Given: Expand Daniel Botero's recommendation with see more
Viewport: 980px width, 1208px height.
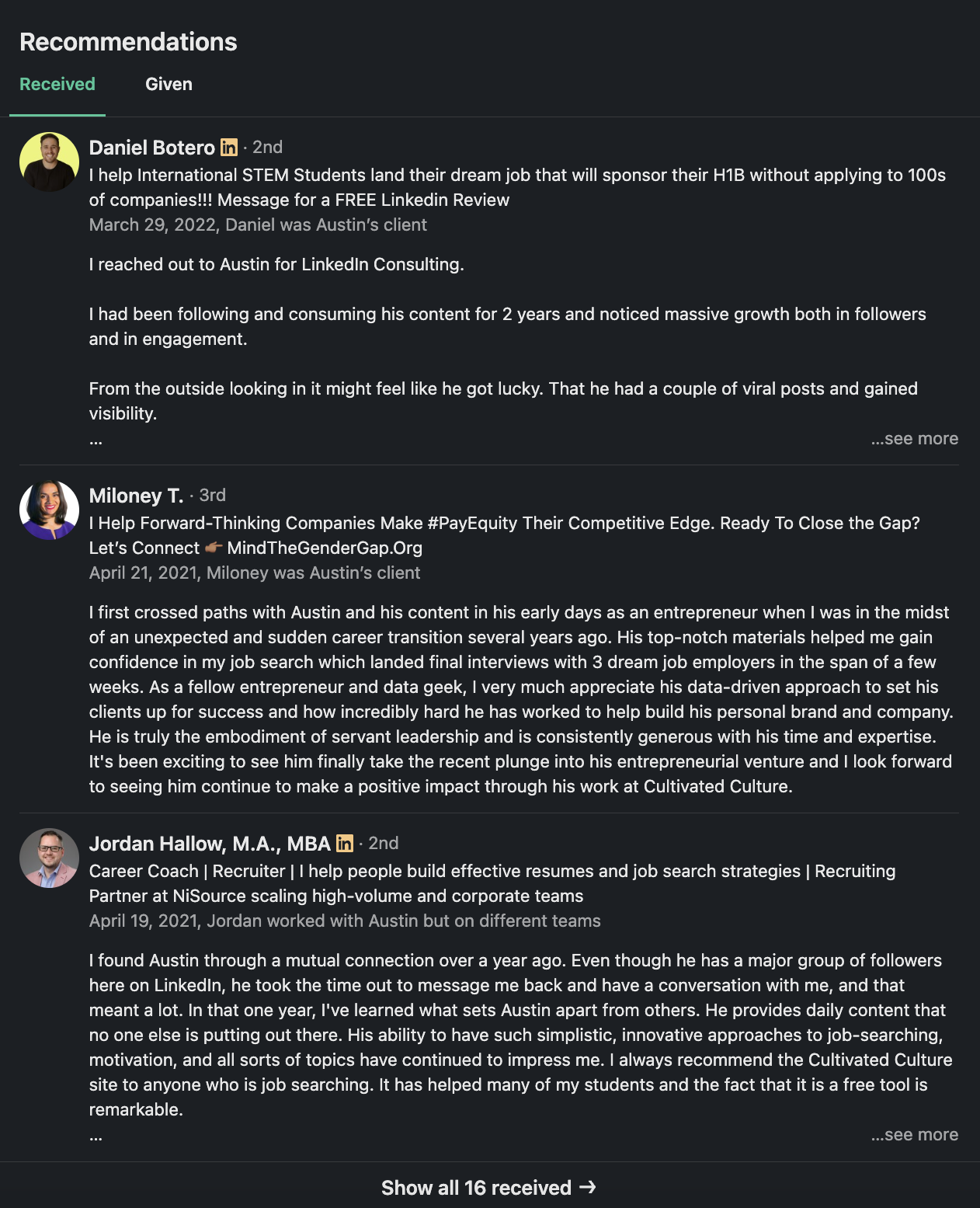Looking at the screenshot, I should [x=915, y=439].
